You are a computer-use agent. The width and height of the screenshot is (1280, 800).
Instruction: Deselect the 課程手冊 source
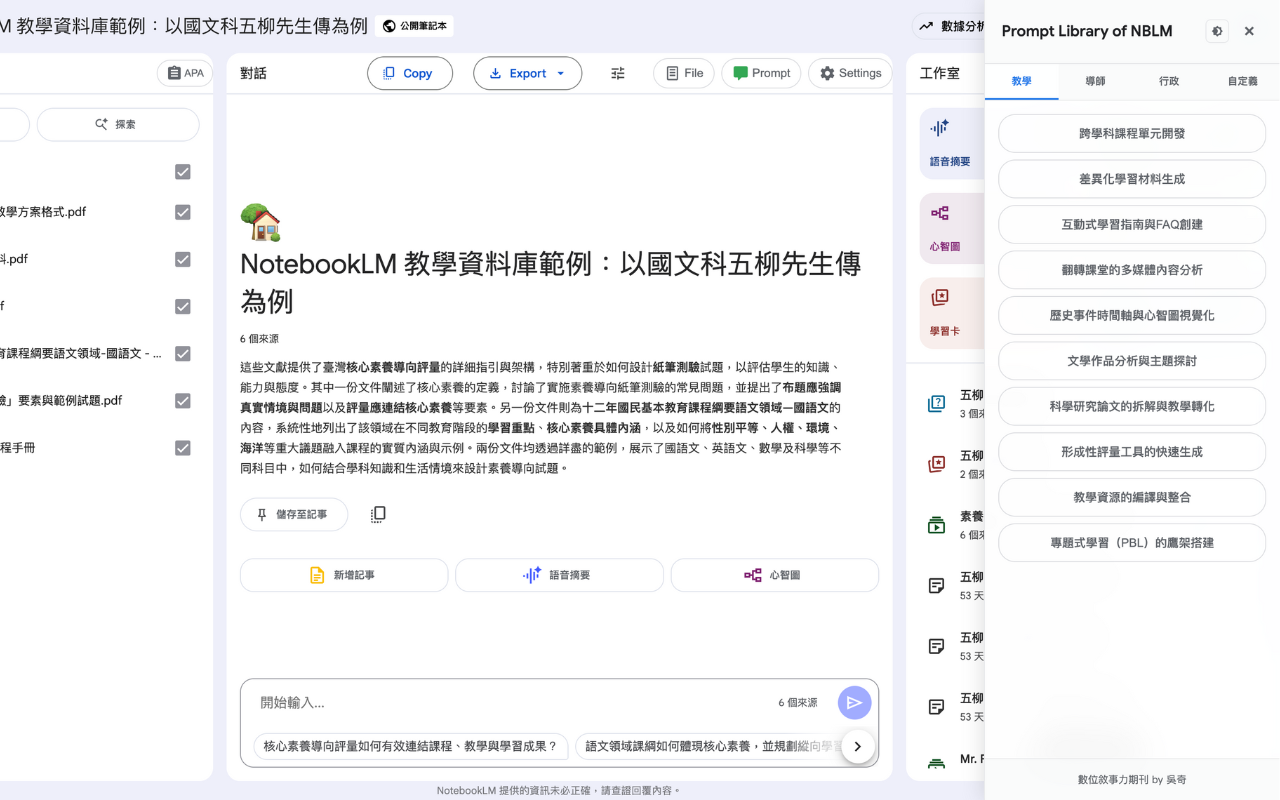click(182, 448)
